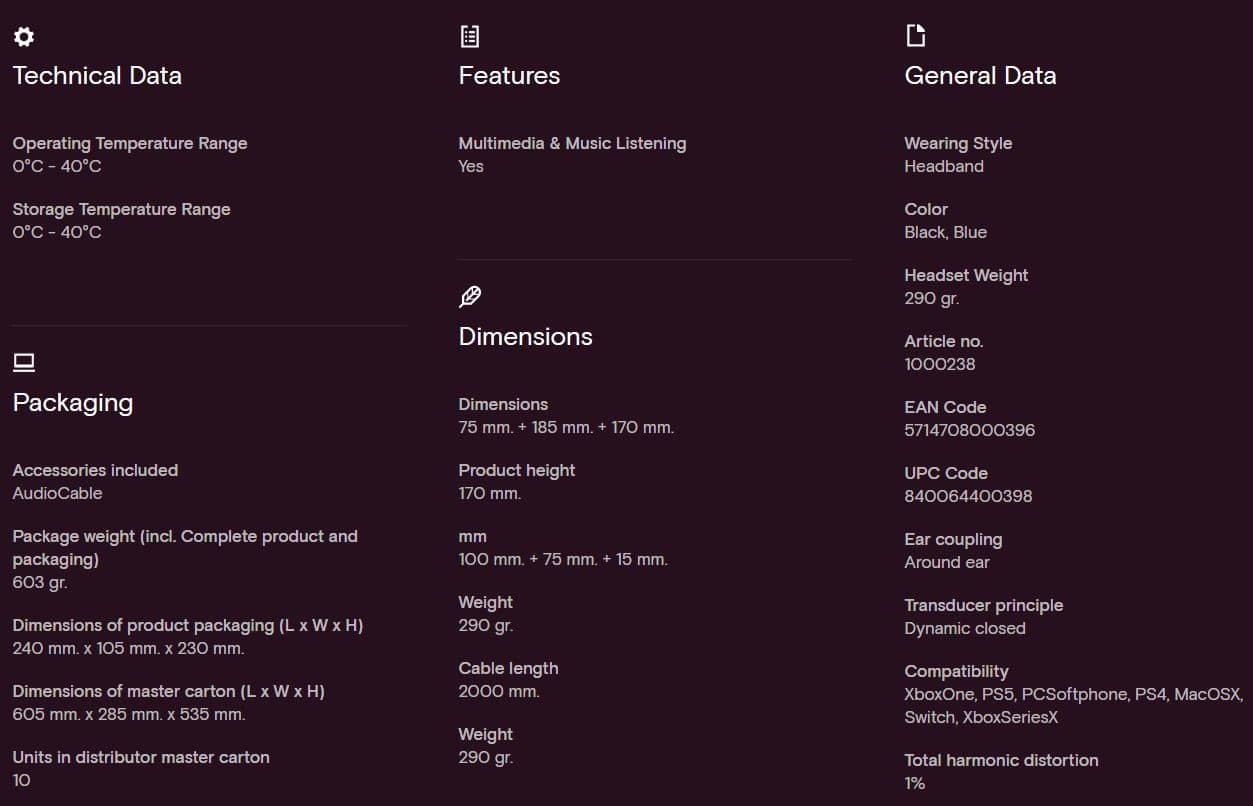
Task: Click the Total harmonic distortion label
Action: pyautogui.click(x=1001, y=760)
